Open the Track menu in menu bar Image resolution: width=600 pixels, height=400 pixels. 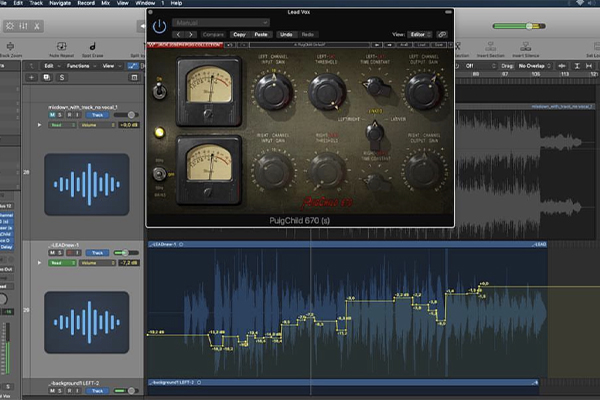(36, 3)
